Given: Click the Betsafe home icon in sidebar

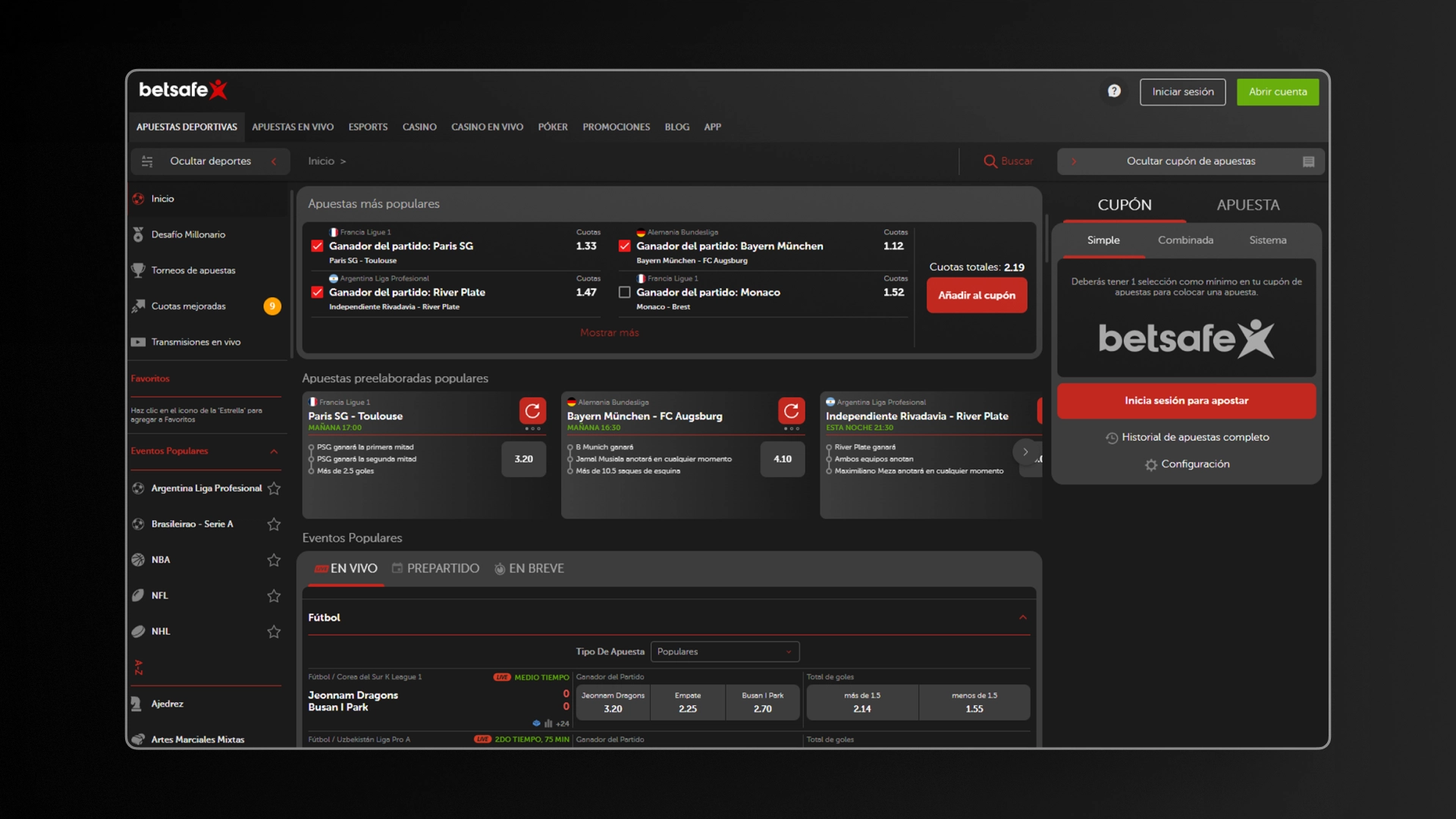Looking at the screenshot, I should [139, 198].
